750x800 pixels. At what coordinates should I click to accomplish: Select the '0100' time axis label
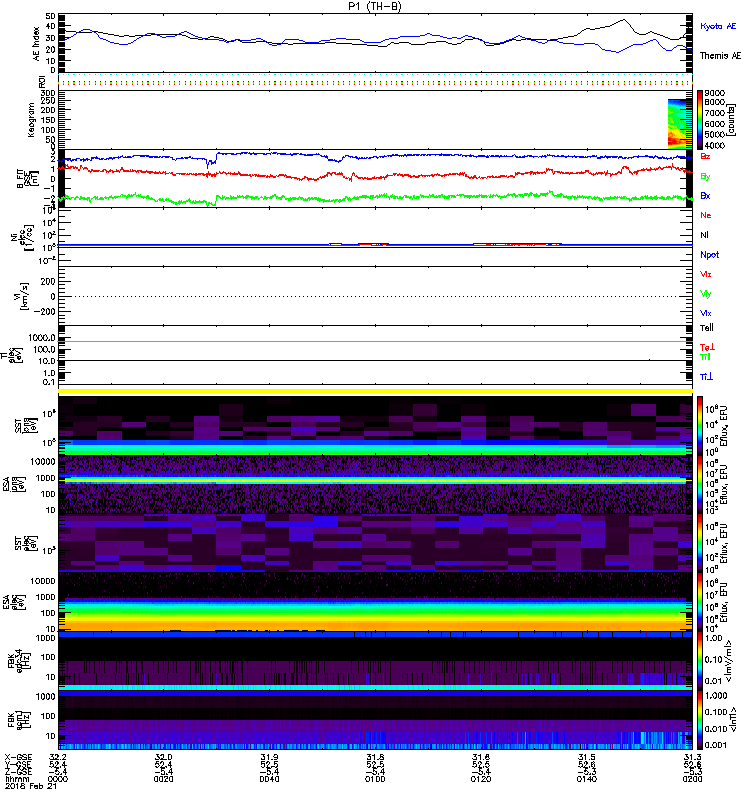(375, 780)
